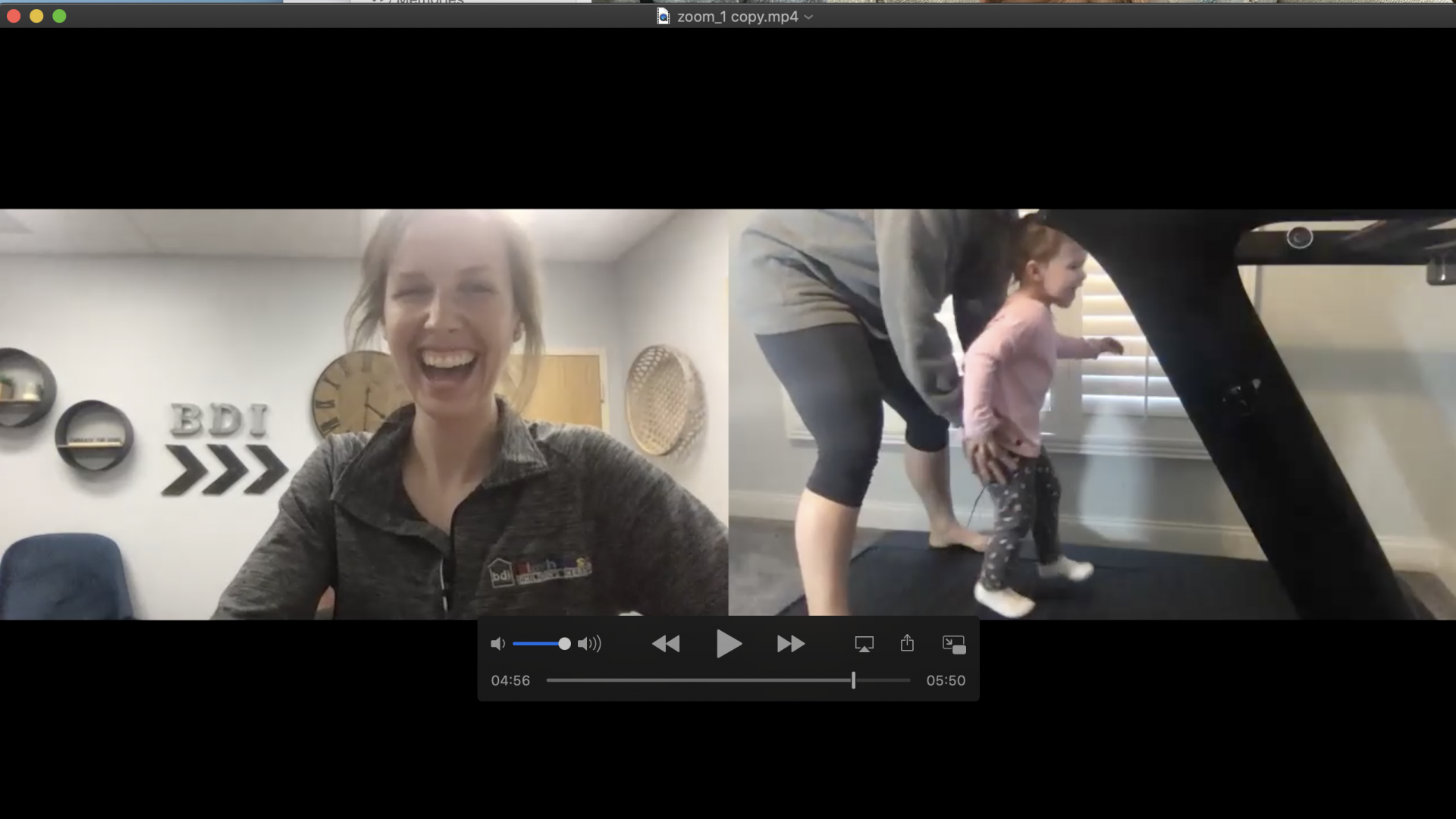The width and height of the screenshot is (1456, 819).
Task: Play the zoom_1 copy.mp4 video
Action: click(x=728, y=644)
